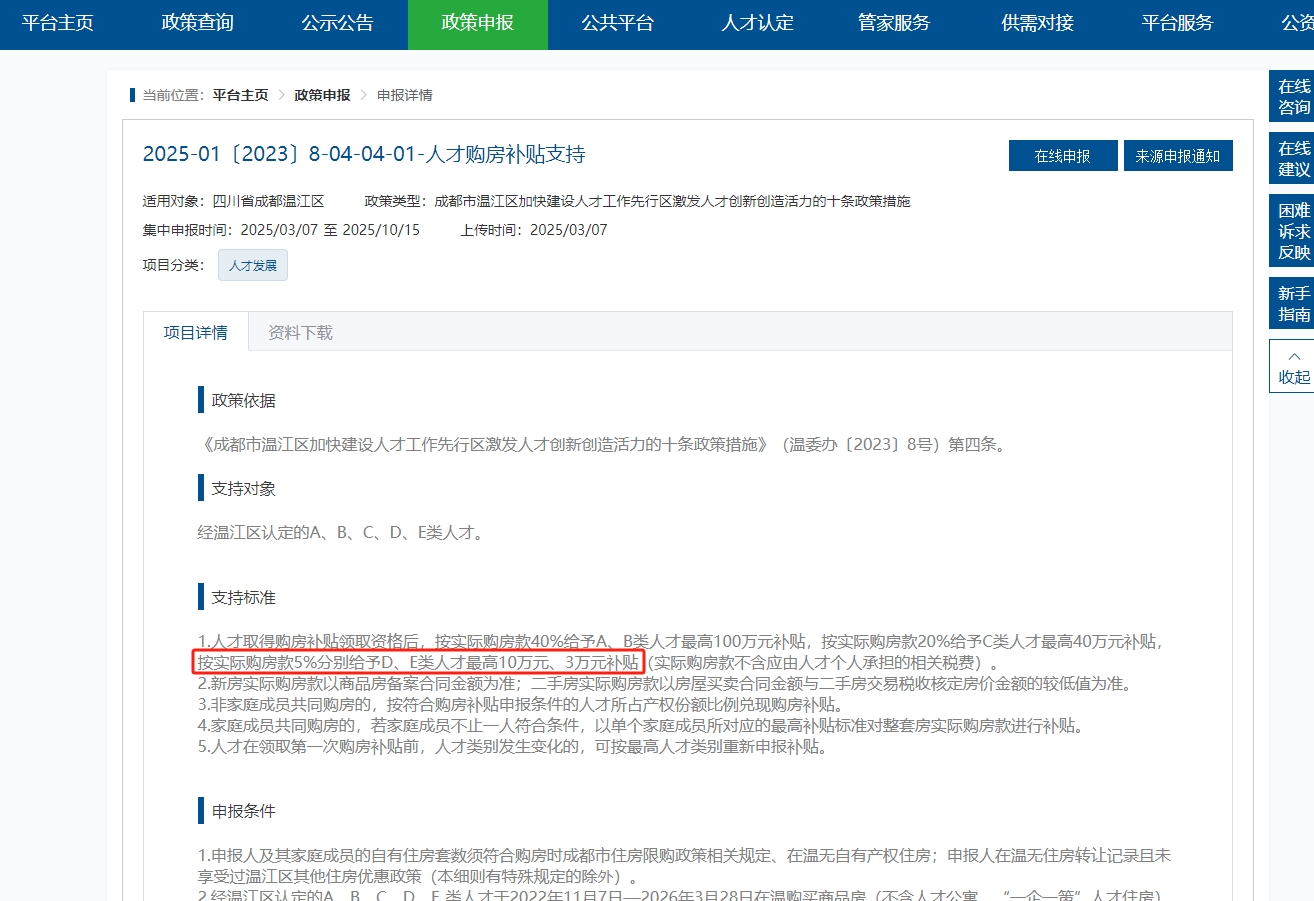Click the 项目分类 label

point(173,265)
